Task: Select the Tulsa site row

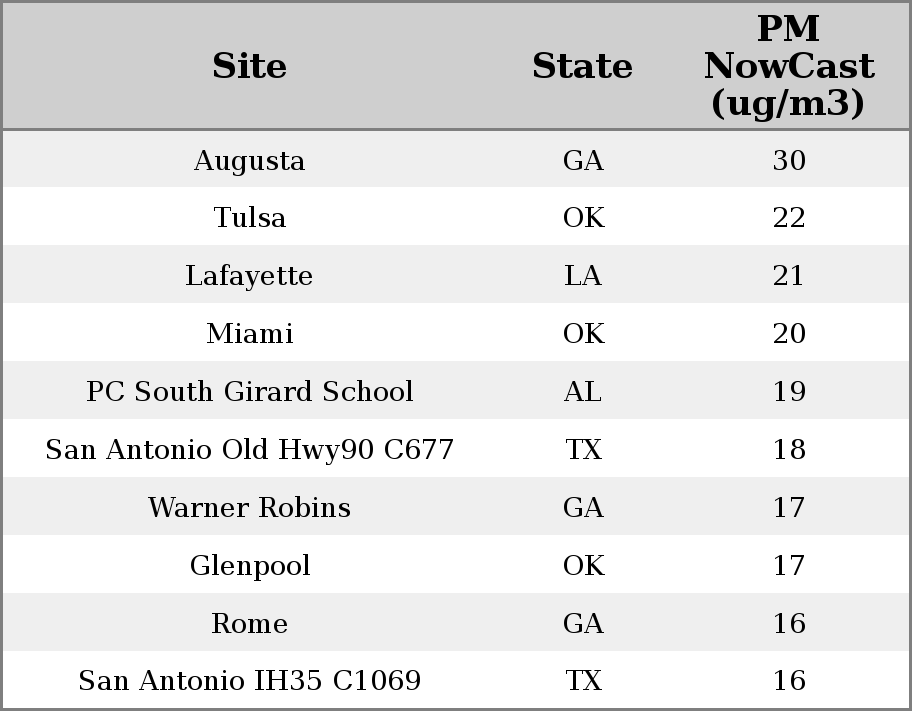Action: (x=456, y=216)
